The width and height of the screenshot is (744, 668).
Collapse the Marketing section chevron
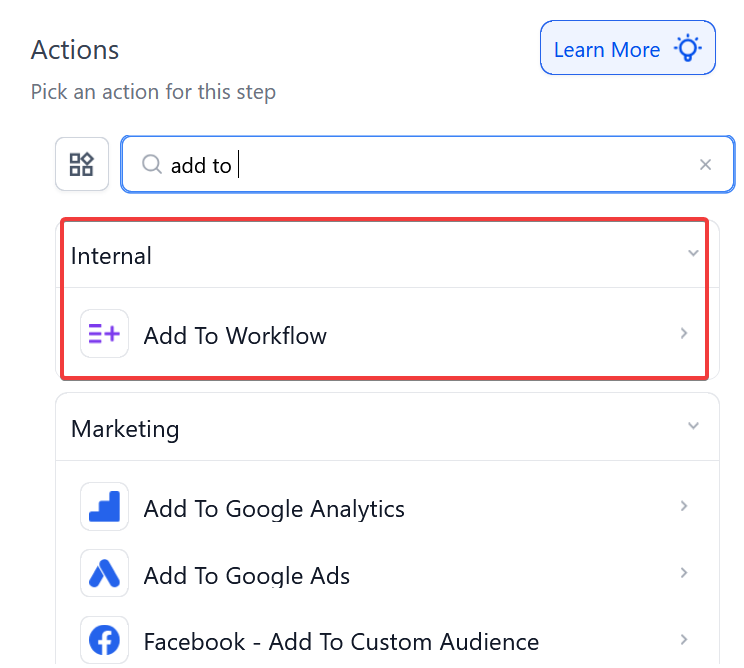(x=693, y=427)
